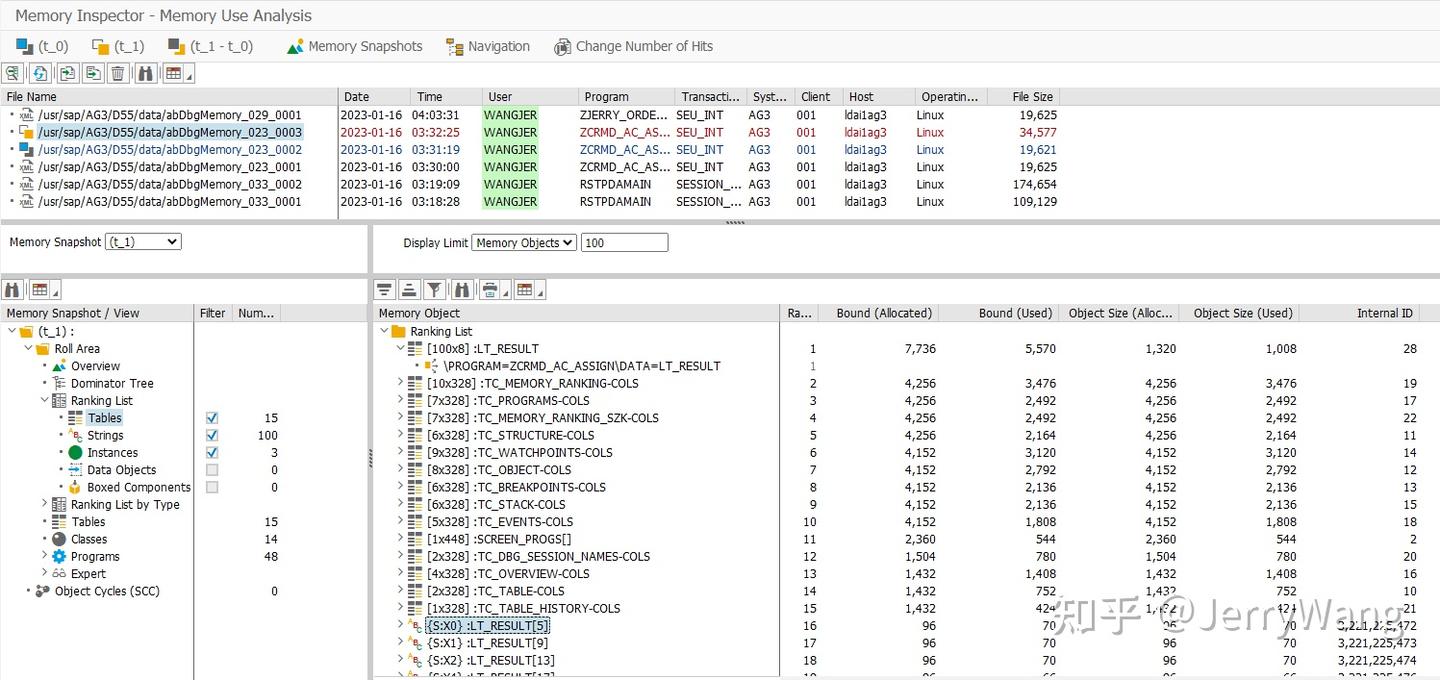Select {S:X0} :LT_RESULT[5] row

pos(488,626)
